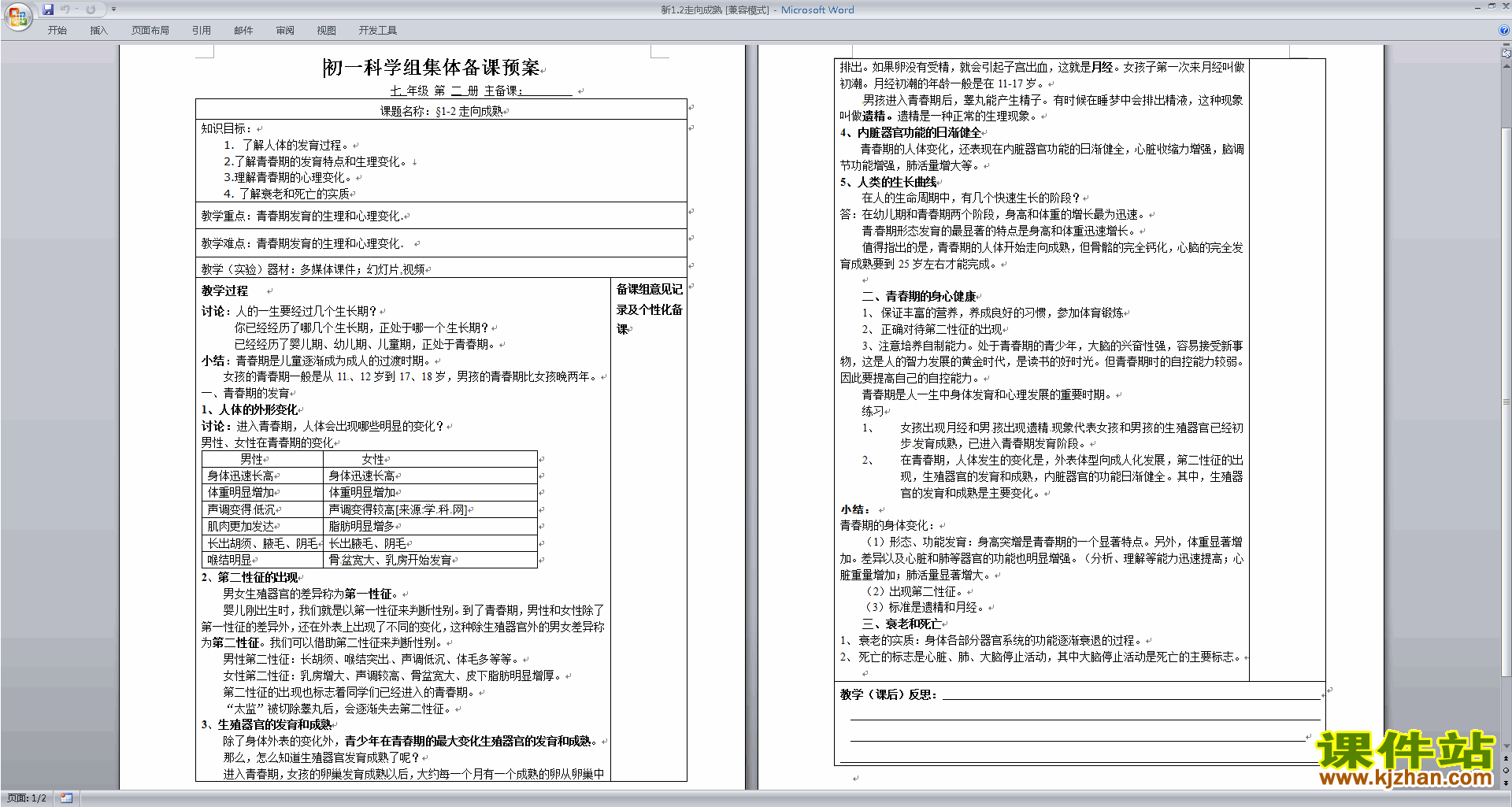This screenshot has width=1512, height=807.
Task: Open the 开发工具 tab
Action: (378, 31)
